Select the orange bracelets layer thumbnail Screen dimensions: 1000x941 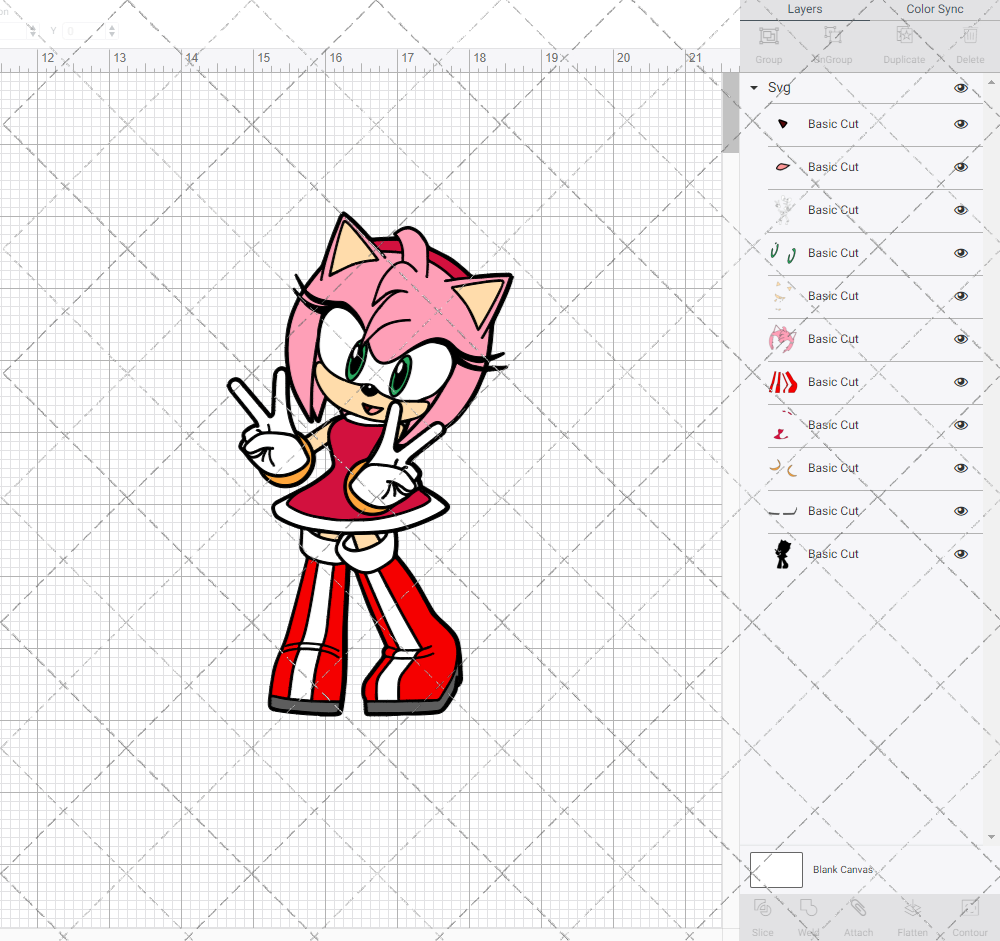[x=783, y=468]
